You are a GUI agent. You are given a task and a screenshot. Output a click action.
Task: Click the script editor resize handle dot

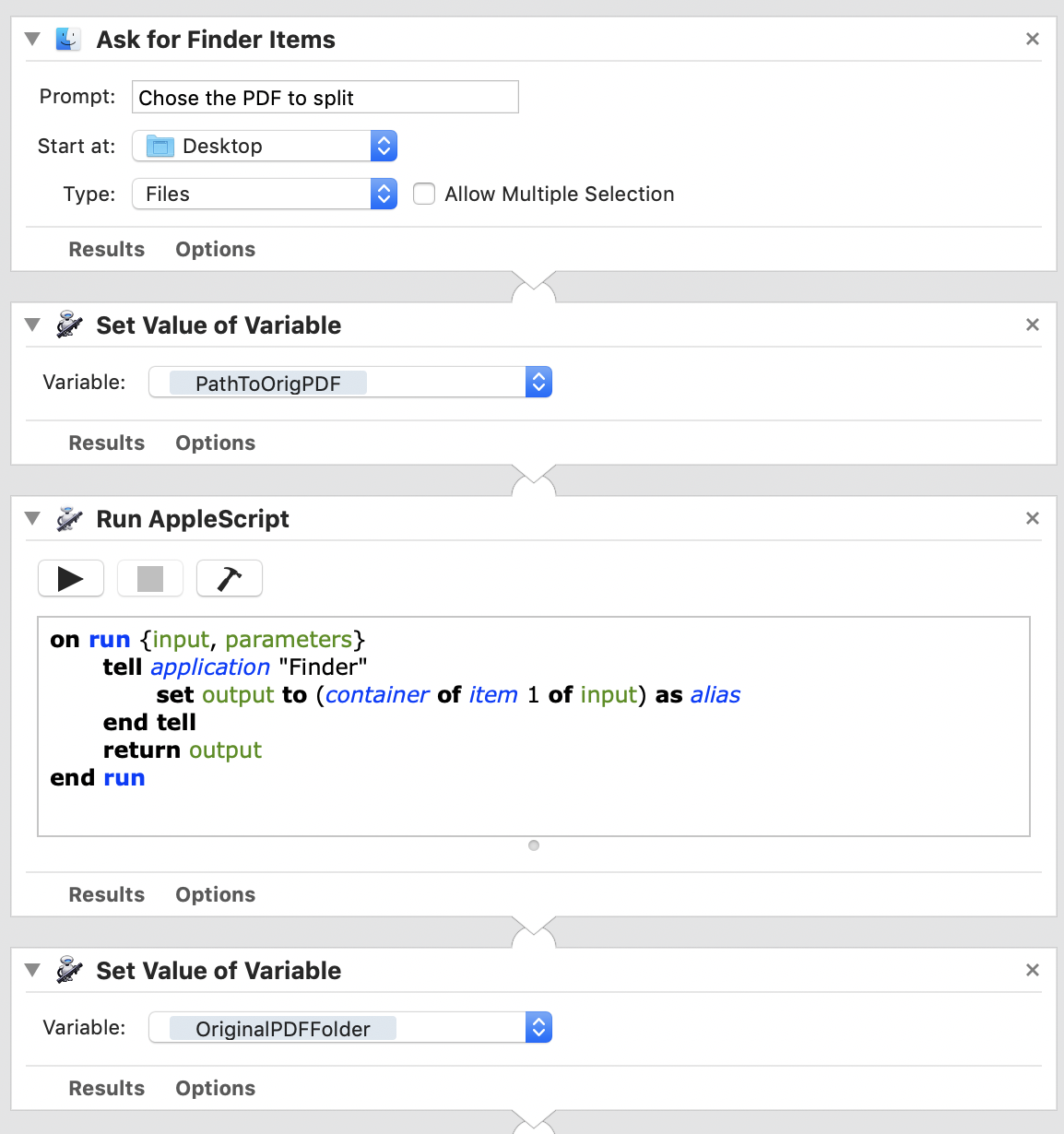pyautogui.click(x=534, y=845)
